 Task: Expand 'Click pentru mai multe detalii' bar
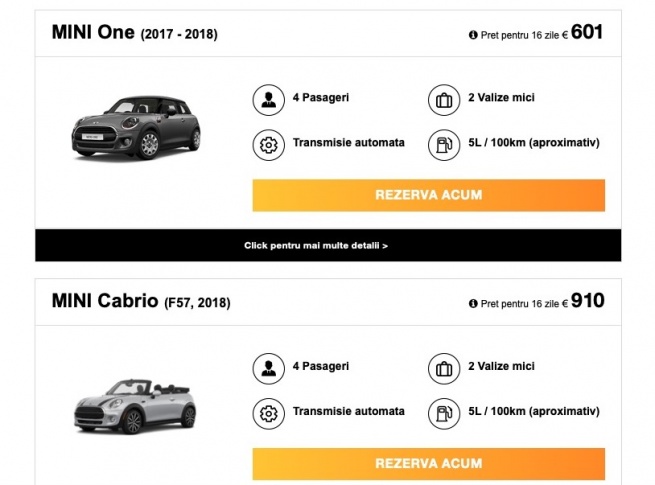316,245
